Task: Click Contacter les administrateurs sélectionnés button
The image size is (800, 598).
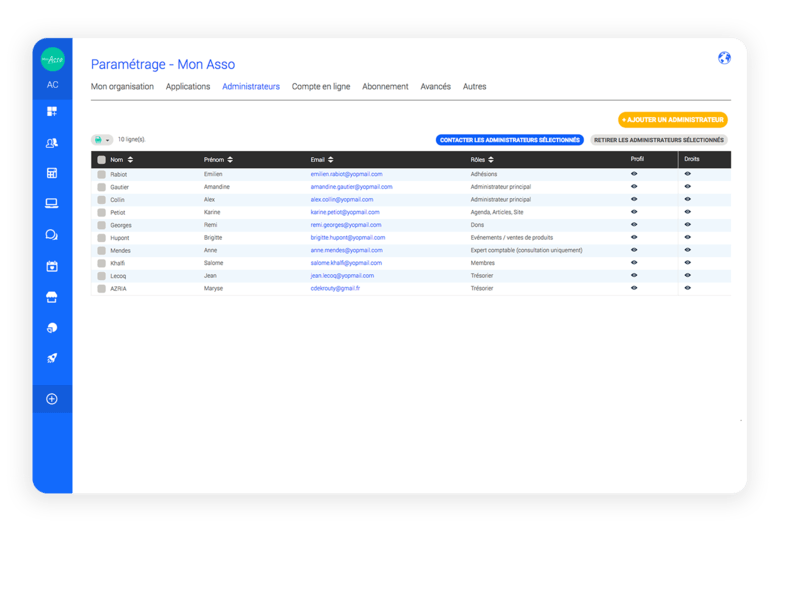Action: (x=510, y=140)
